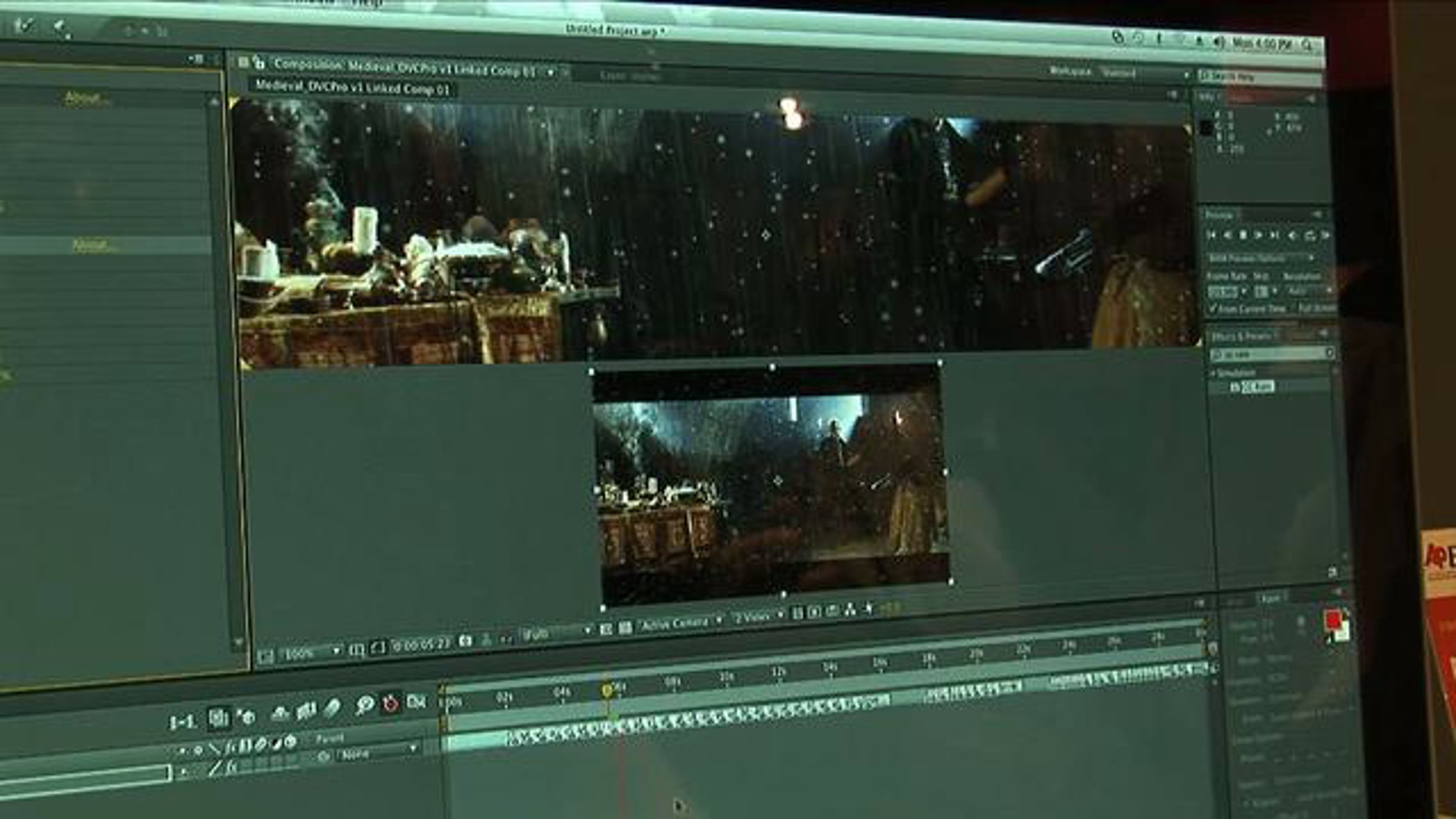
Task: Toggle the grid and guide options icon
Action: pos(357,650)
